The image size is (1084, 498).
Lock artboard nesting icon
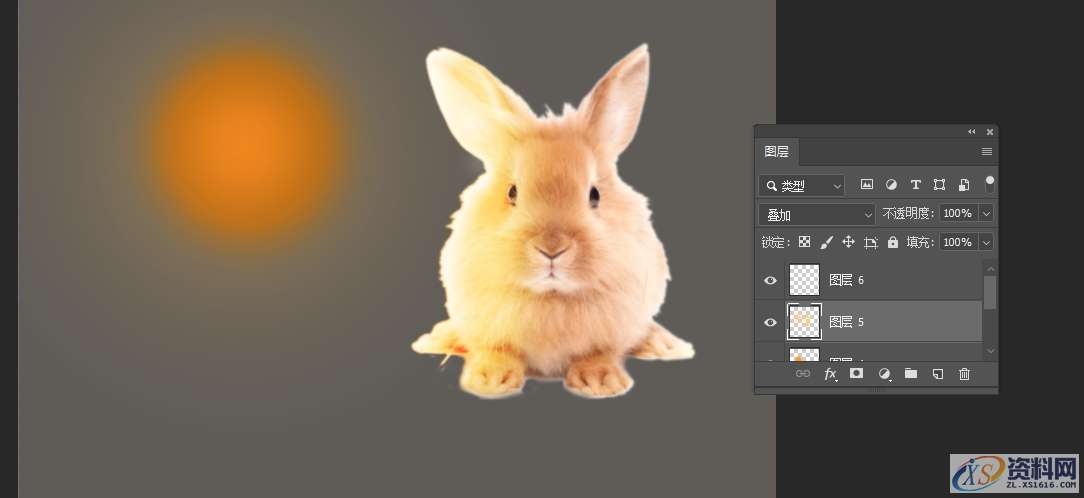click(870, 242)
